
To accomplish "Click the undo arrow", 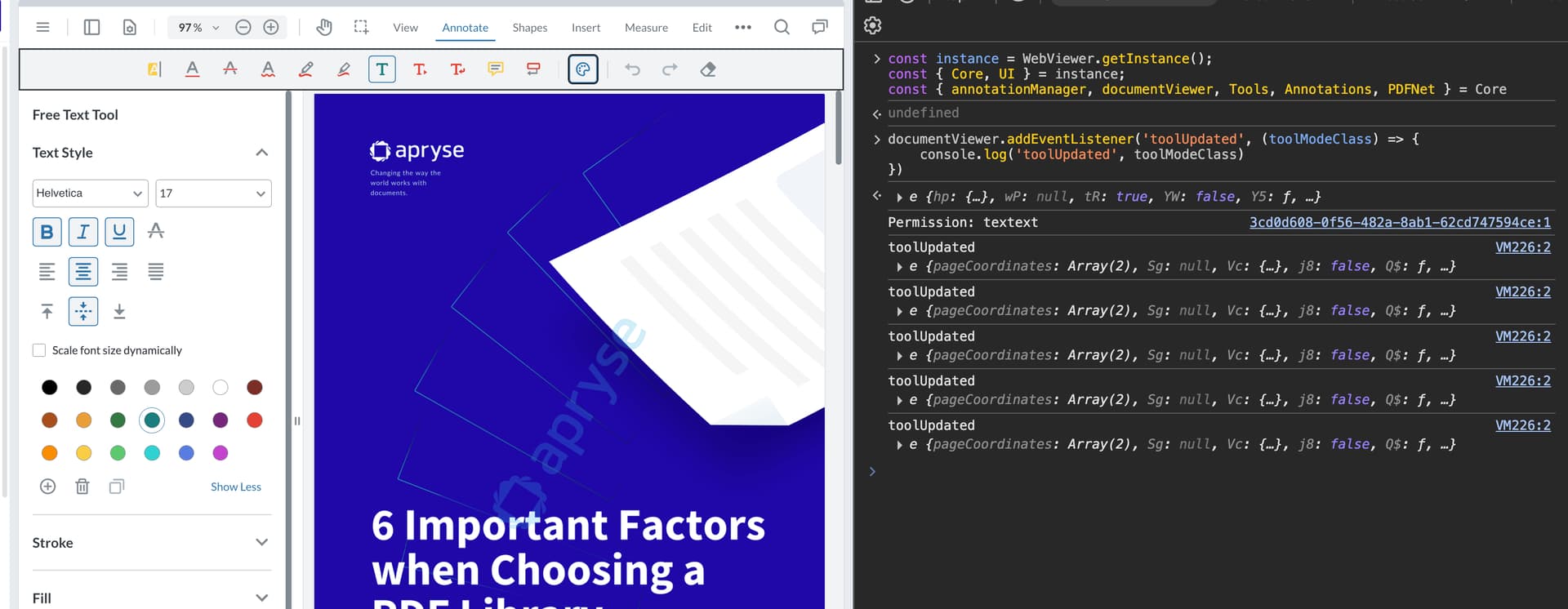I will pos(632,69).
